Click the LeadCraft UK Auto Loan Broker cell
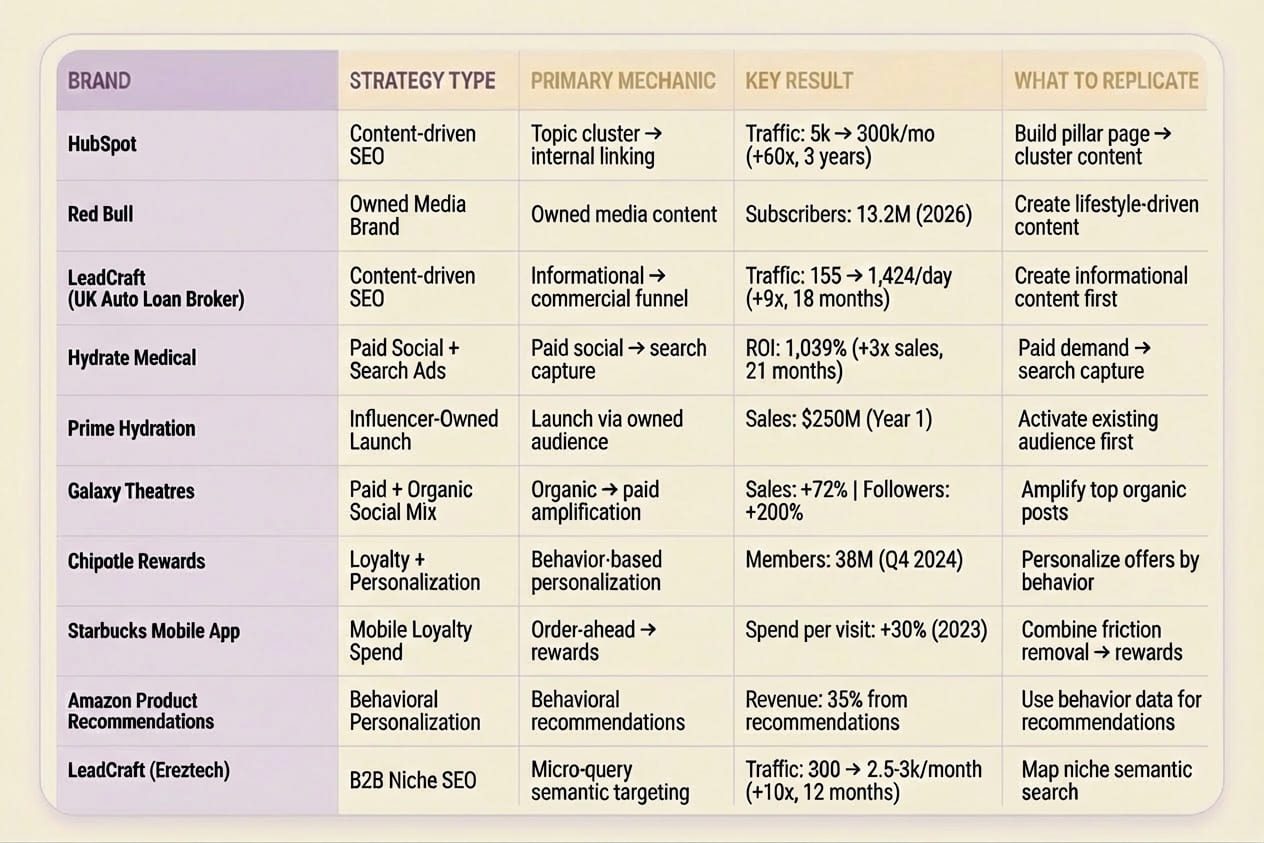Image resolution: width=1264 pixels, height=843 pixels. click(x=155, y=287)
